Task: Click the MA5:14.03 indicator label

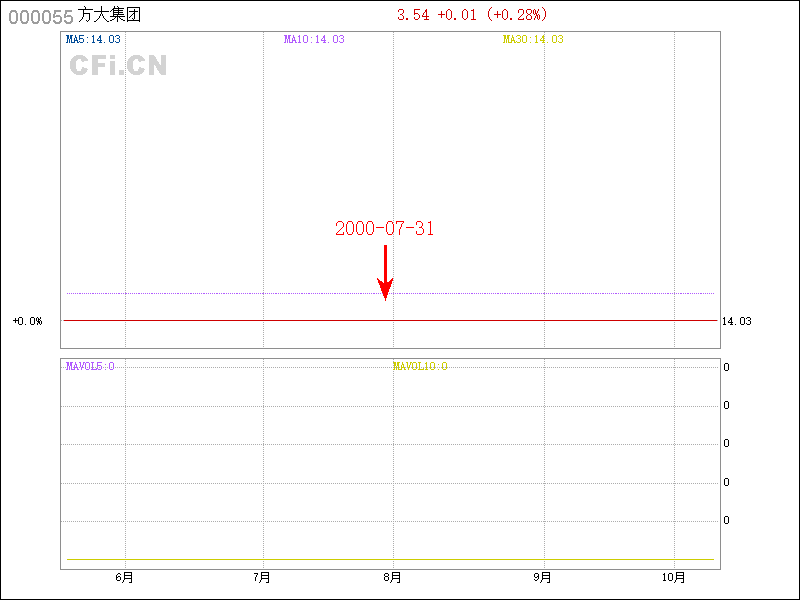Action: (x=93, y=39)
